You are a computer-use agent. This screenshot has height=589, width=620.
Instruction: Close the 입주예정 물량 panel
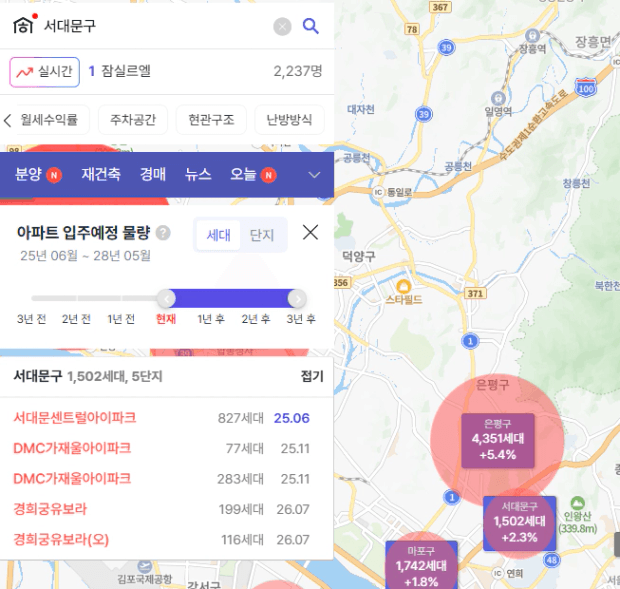310,232
